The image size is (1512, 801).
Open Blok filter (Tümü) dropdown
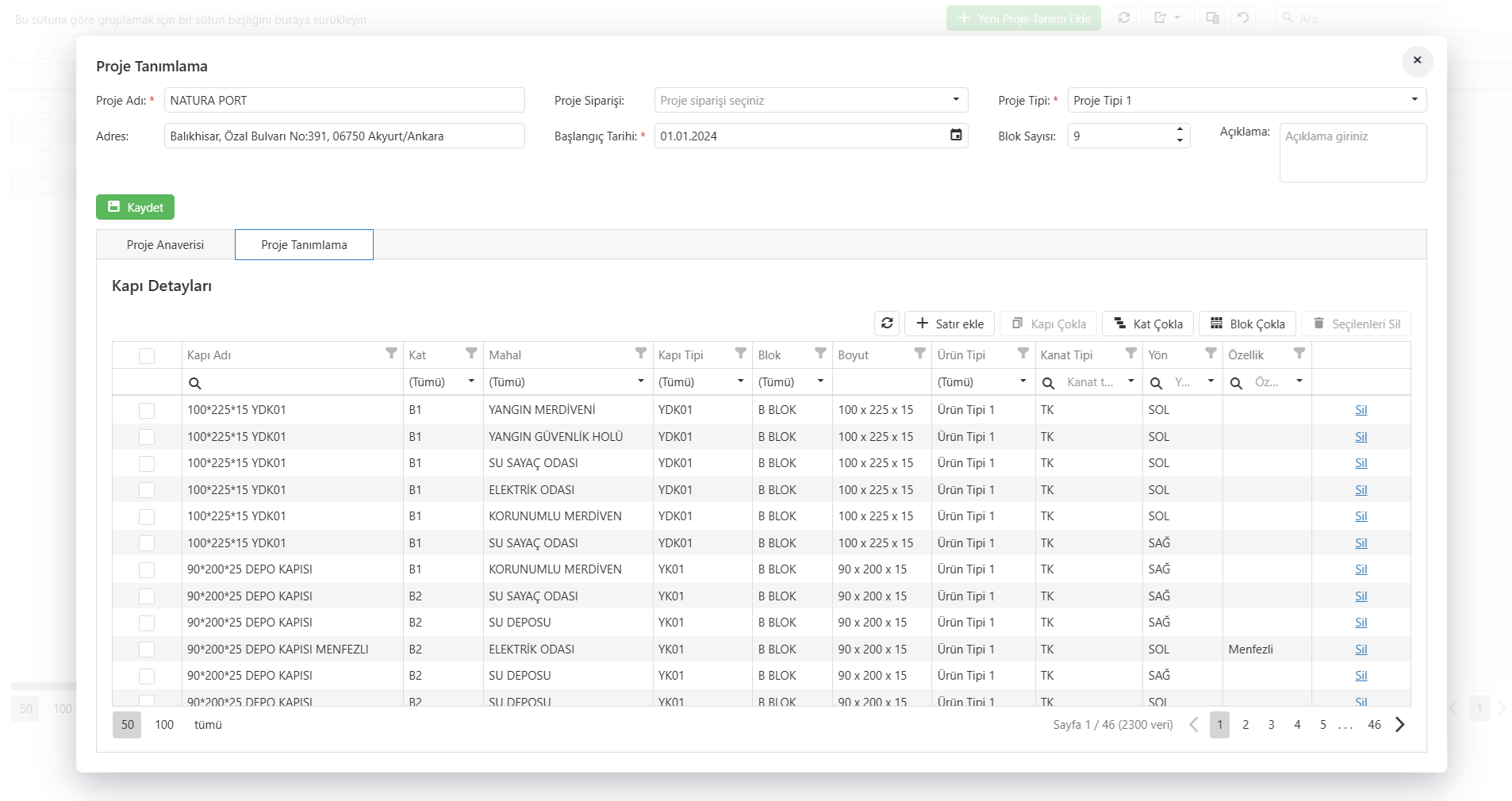[821, 381]
